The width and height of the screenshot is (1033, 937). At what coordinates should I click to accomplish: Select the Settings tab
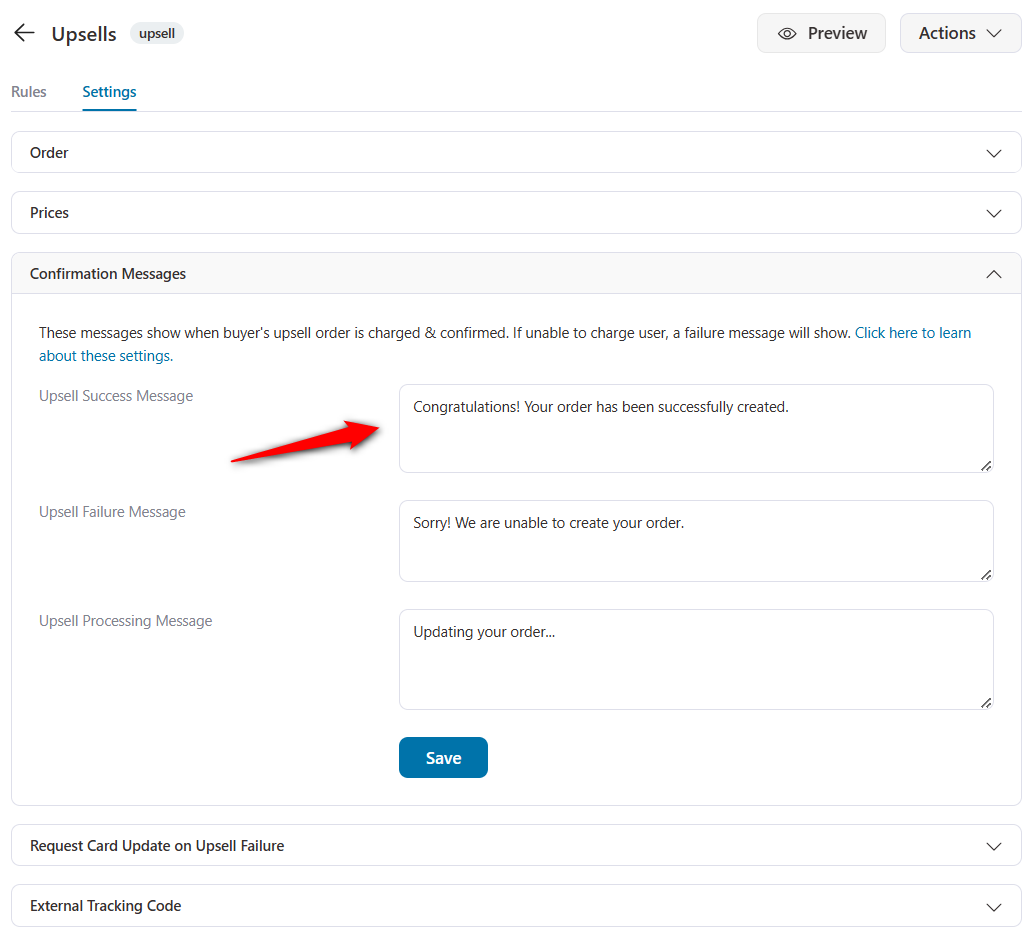click(x=109, y=92)
